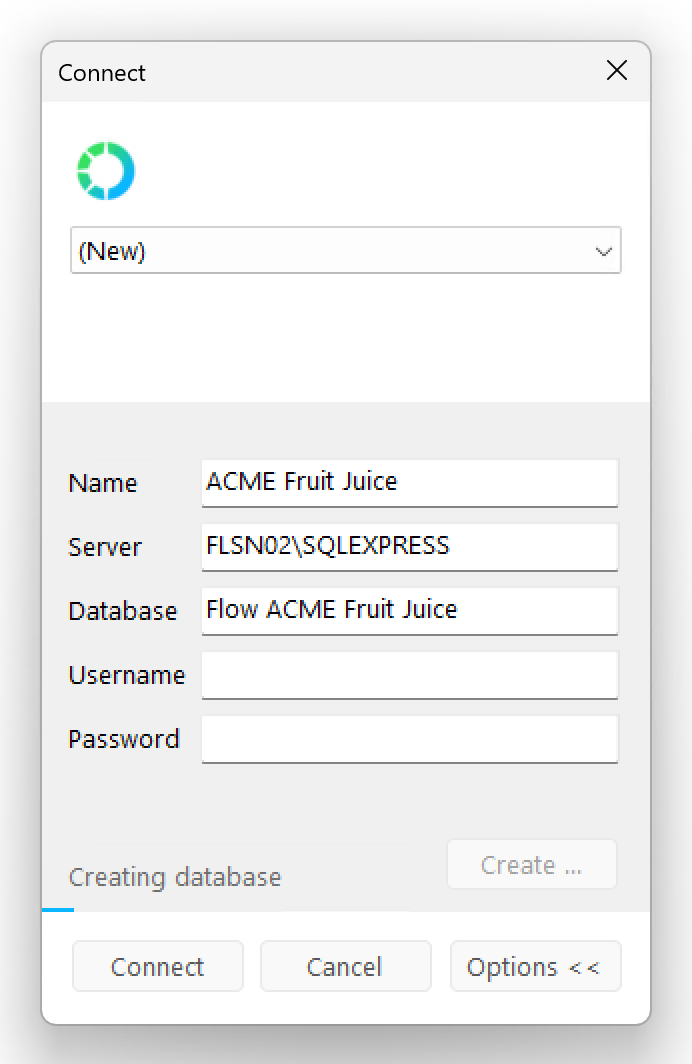The image size is (692, 1064).
Task: Collapse options using the Options << button
Action: [x=535, y=966]
